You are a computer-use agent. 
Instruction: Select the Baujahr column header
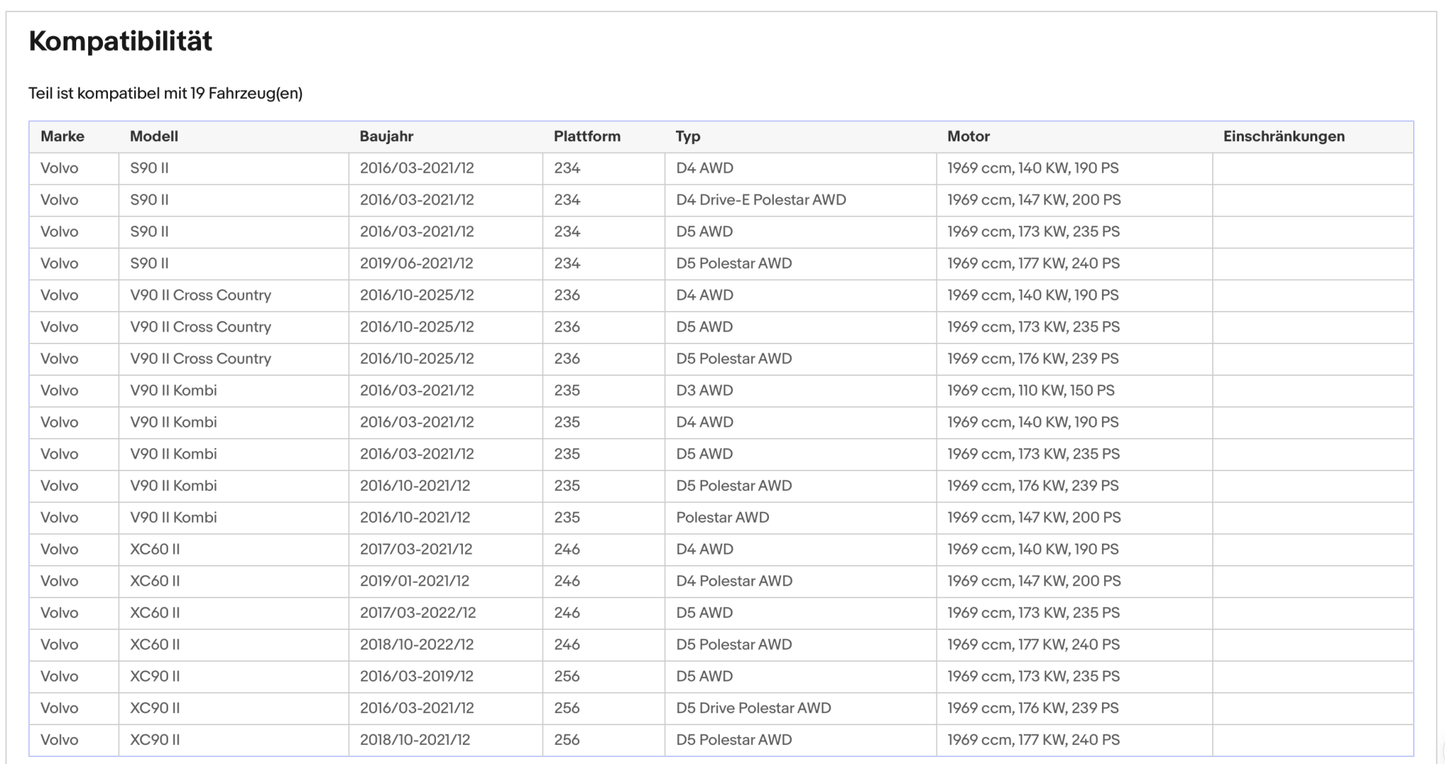pyautogui.click(x=386, y=137)
